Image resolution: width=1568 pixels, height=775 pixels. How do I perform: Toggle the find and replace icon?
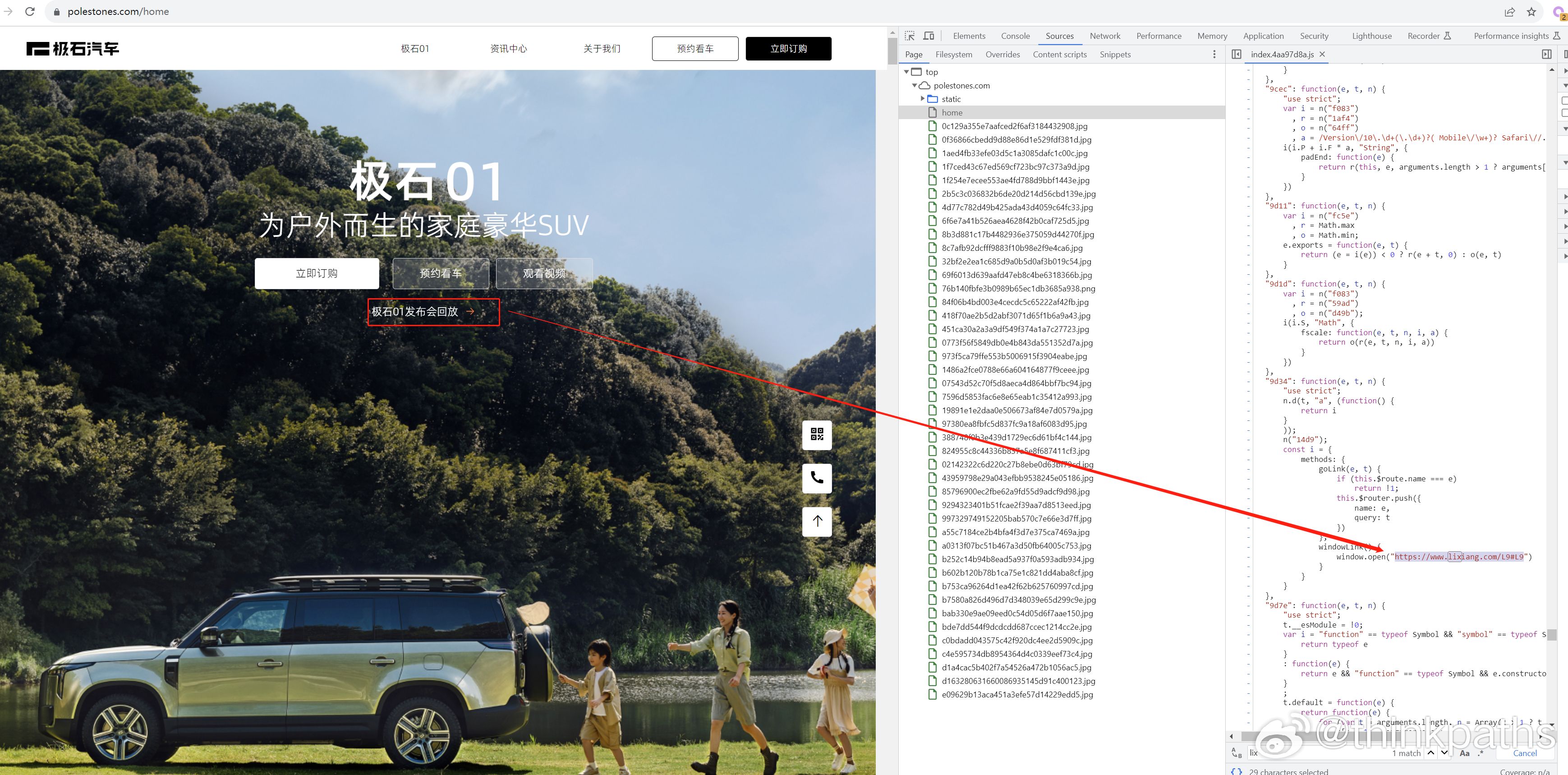click(x=1236, y=753)
